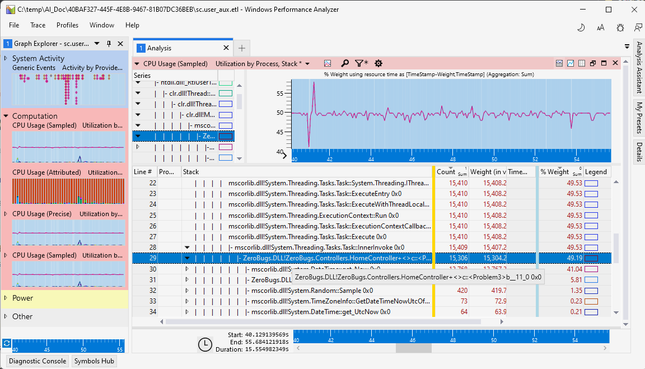The image size is (645, 369).
Task: Toggle dark mode moon icon
Action: coord(581,28)
